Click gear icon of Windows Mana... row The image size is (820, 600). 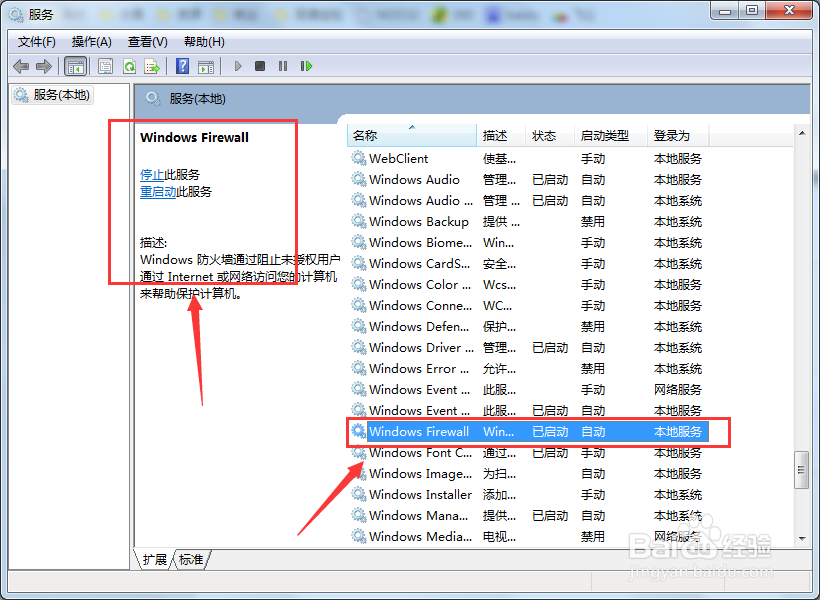point(358,515)
